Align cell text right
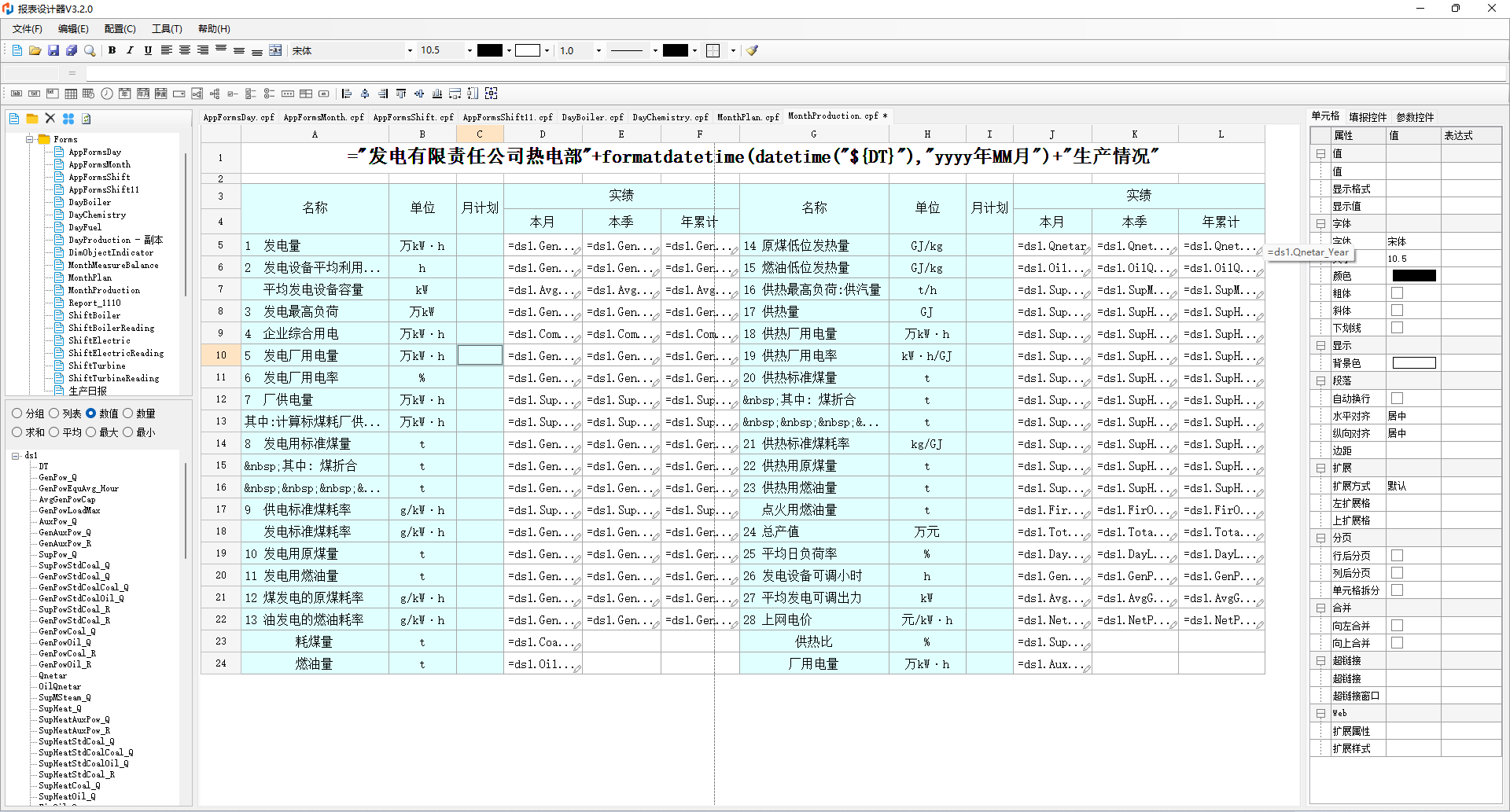This screenshot has height=812, width=1510. [203, 50]
